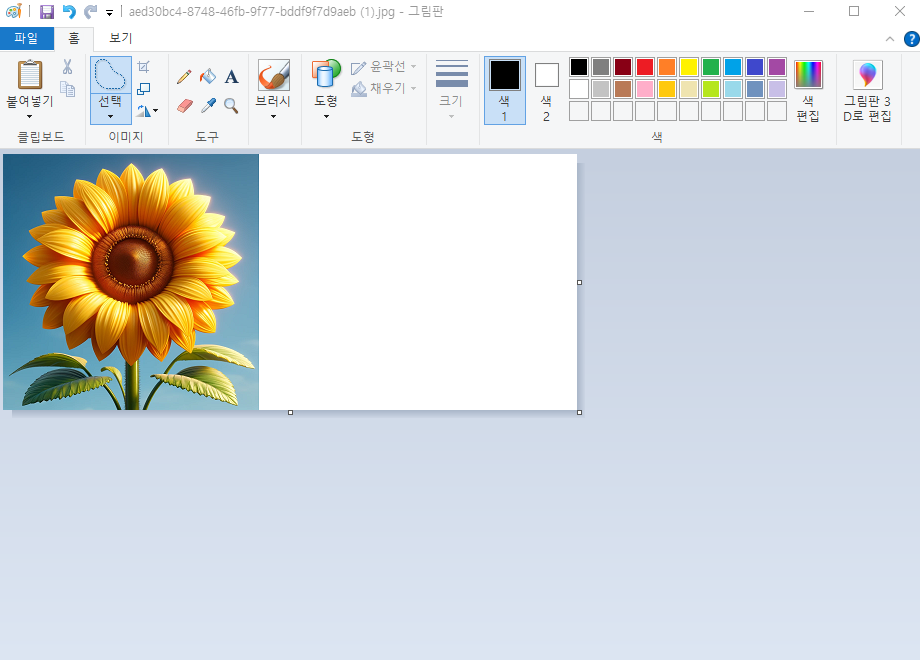The height and width of the screenshot is (660, 920).
Task: Select the Eraser tool
Action: 184,106
